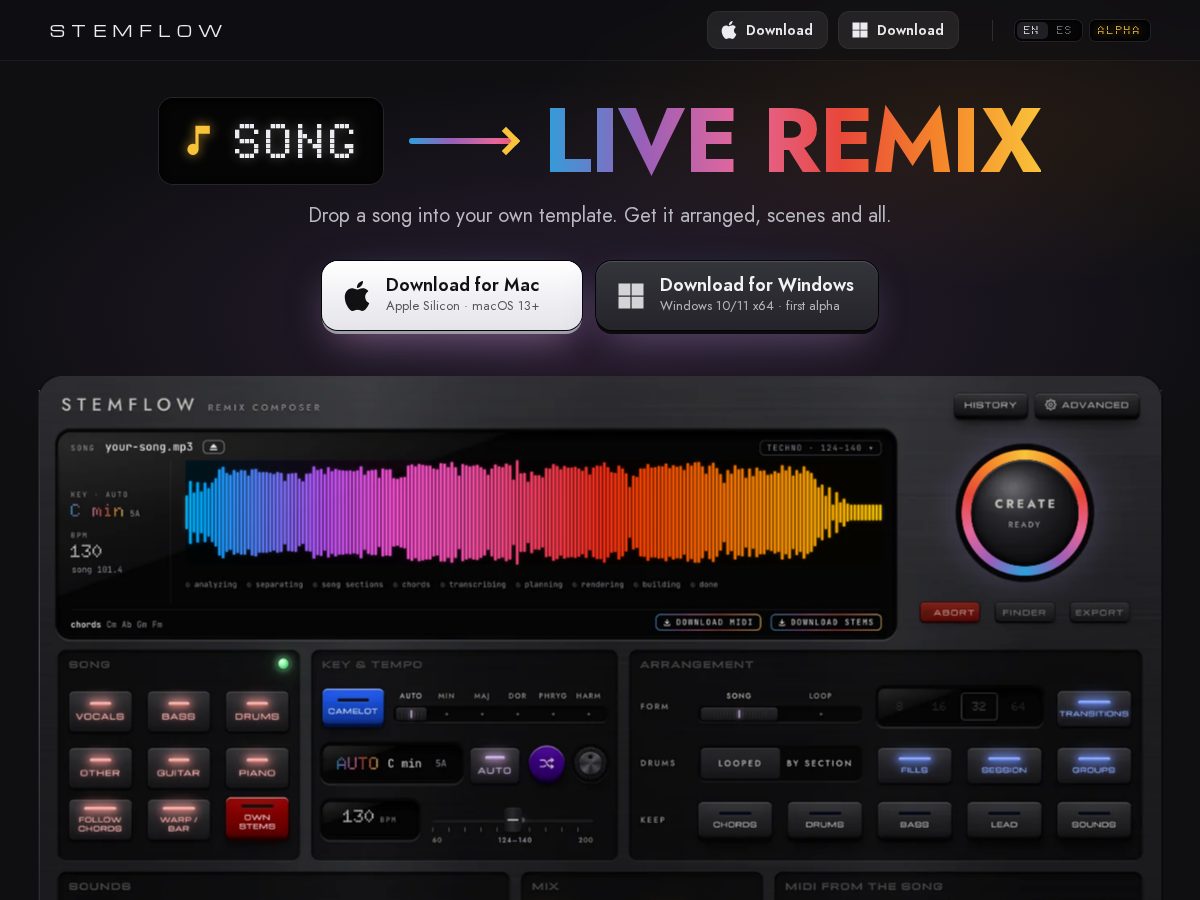Click the AUTO C min key display
The height and width of the screenshot is (900, 1200).
(x=392, y=763)
